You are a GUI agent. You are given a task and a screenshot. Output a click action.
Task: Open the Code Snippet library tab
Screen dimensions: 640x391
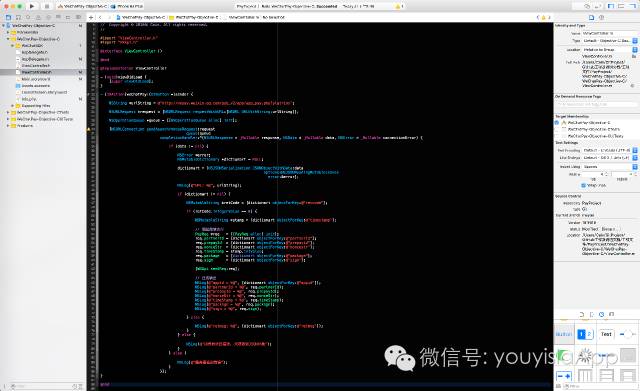pyautogui.click(x=591, y=314)
